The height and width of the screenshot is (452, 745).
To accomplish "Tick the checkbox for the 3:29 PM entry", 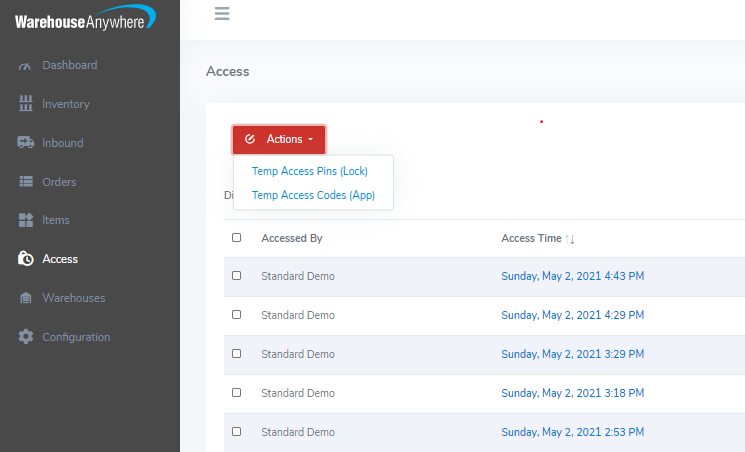I will [x=237, y=354].
